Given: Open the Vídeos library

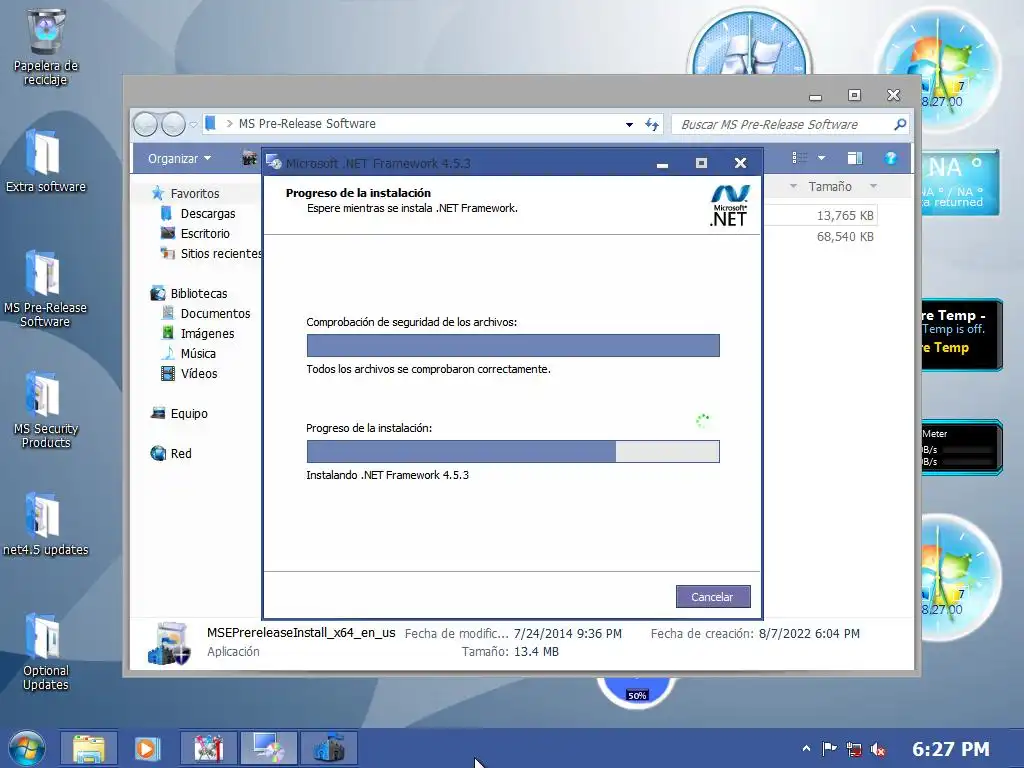Looking at the screenshot, I should 199,374.
